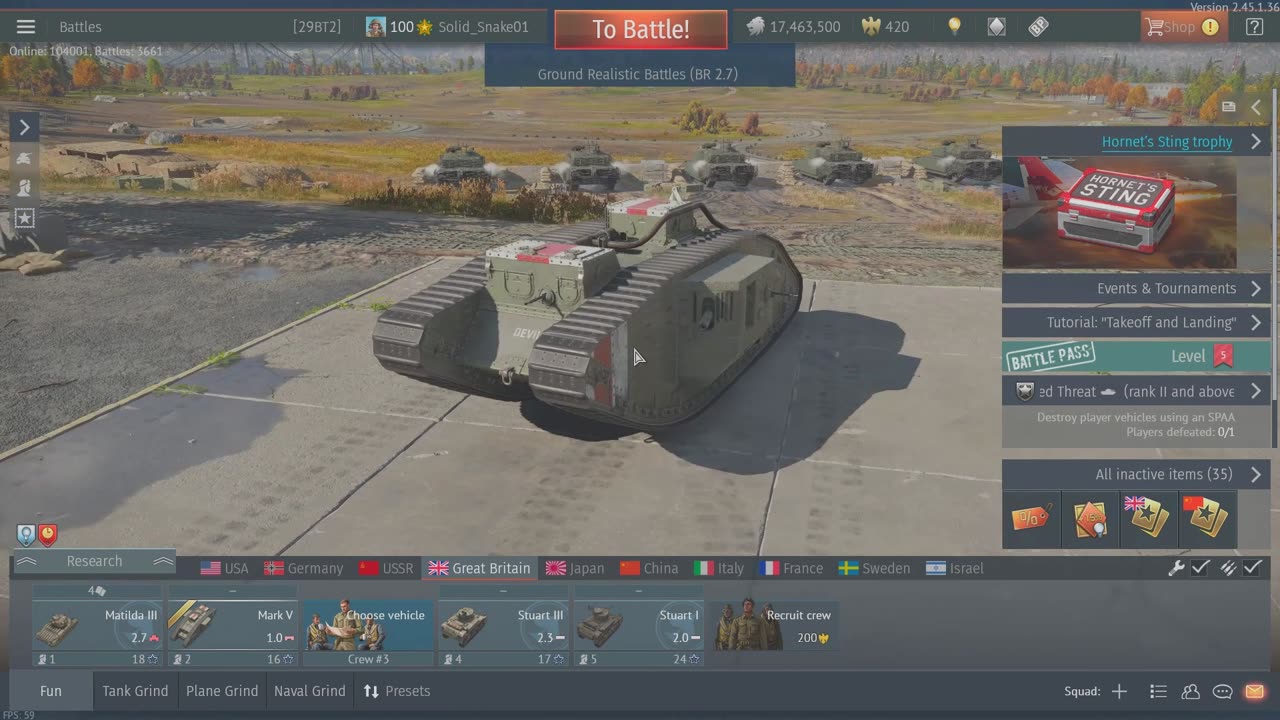Viewport: 1280px width, 720px height.
Task: Switch to the Japan nation tab
Action: pos(575,568)
